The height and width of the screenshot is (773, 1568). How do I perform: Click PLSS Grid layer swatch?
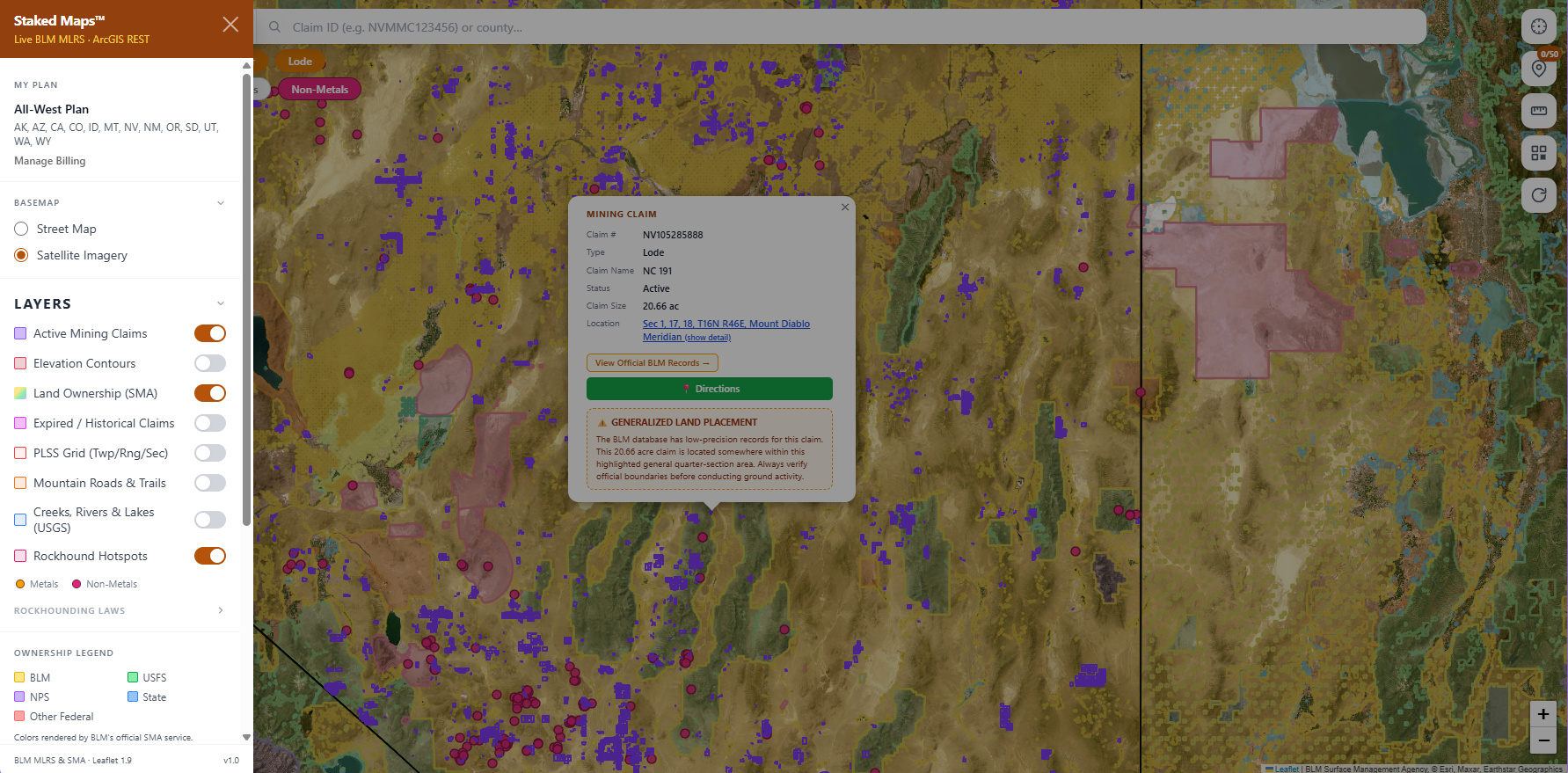click(20, 453)
